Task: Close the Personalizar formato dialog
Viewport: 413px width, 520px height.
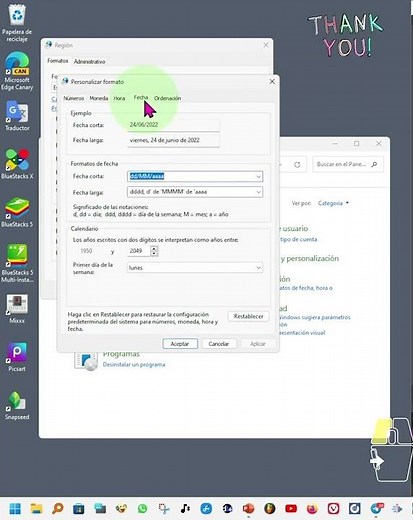Action: point(272,82)
